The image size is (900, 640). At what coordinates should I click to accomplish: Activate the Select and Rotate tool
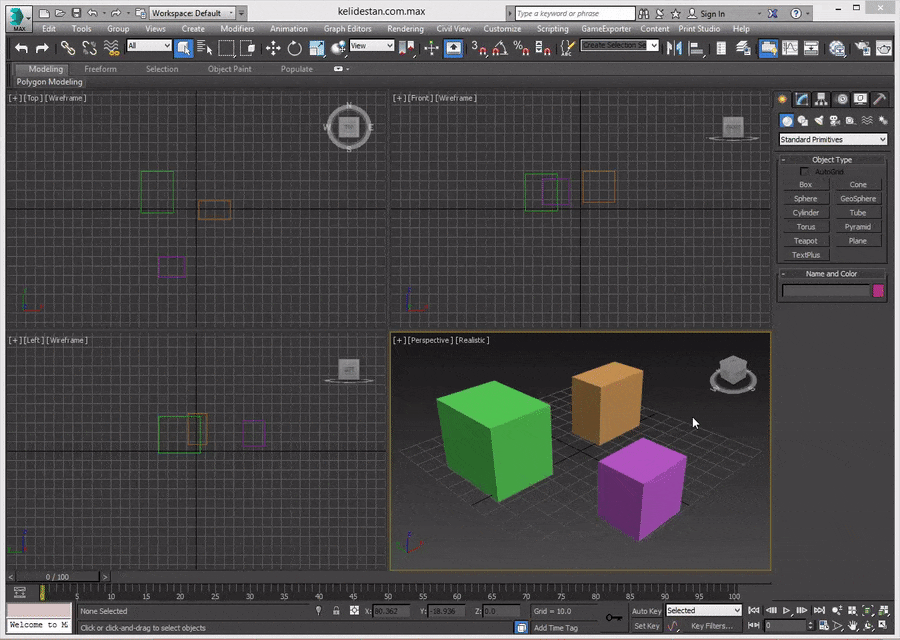pos(294,48)
